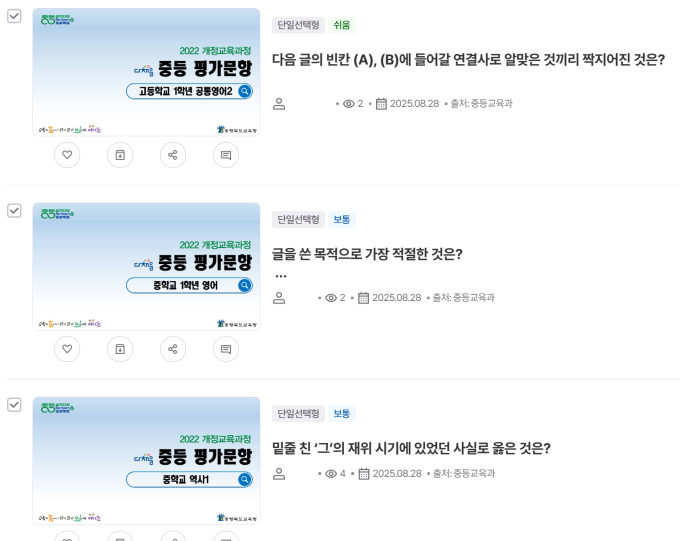Viewport: 680px width, 541px height.
Task: Uncheck the 중학교 1학년 영어 checkbox
Action: 14,210
